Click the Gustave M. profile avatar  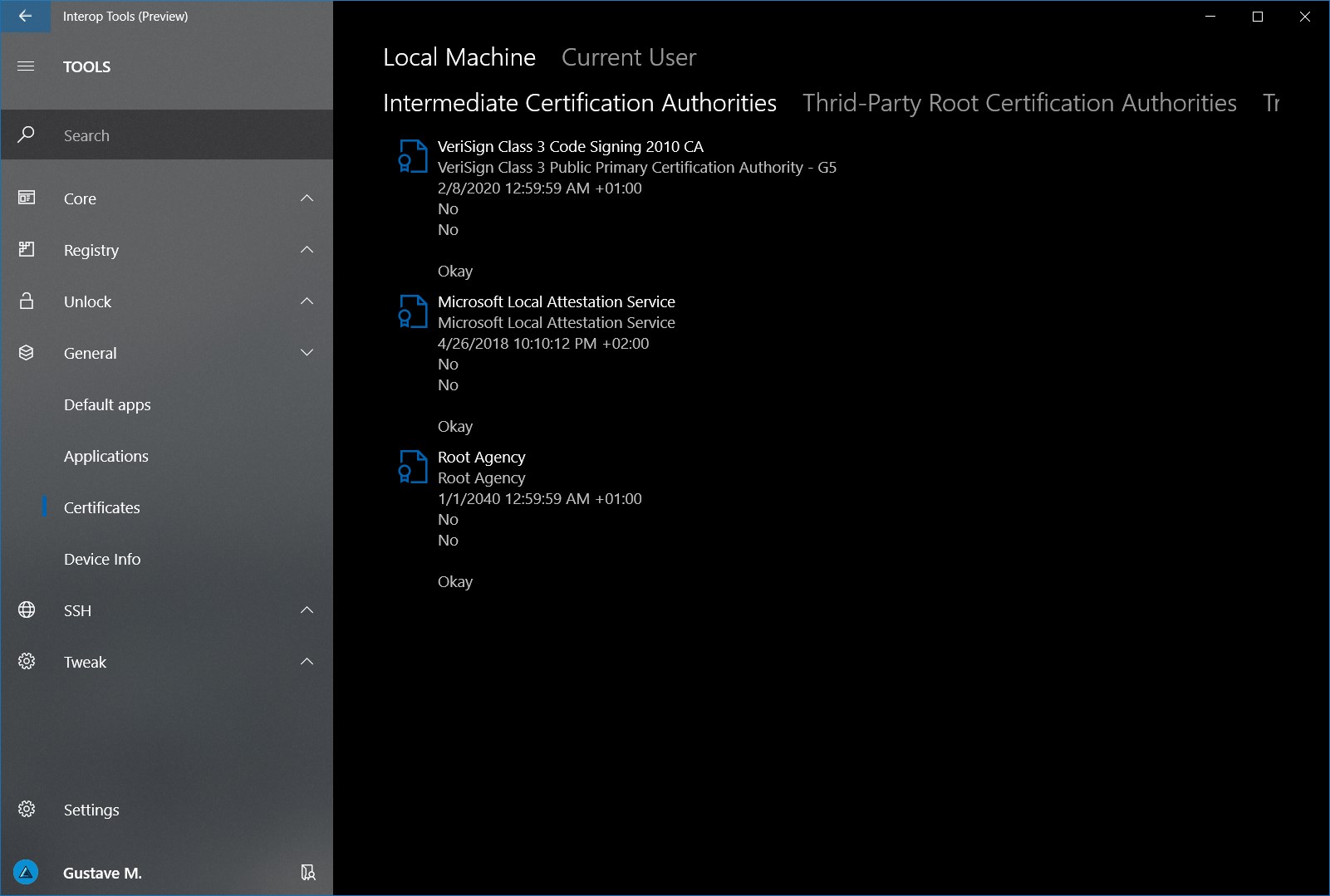pyautogui.click(x=27, y=873)
